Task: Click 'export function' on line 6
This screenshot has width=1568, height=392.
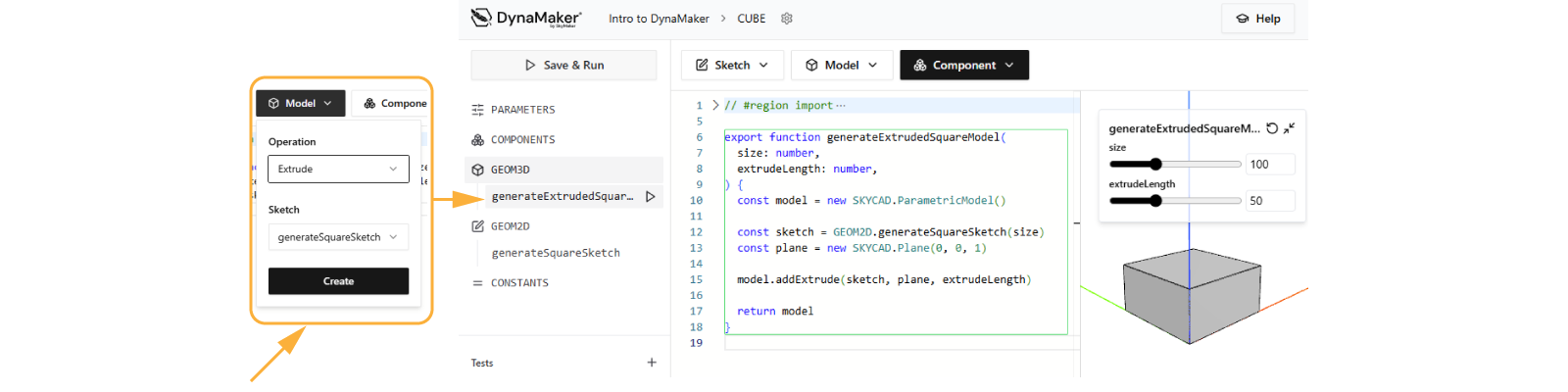Action: click(x=772, y=137)
